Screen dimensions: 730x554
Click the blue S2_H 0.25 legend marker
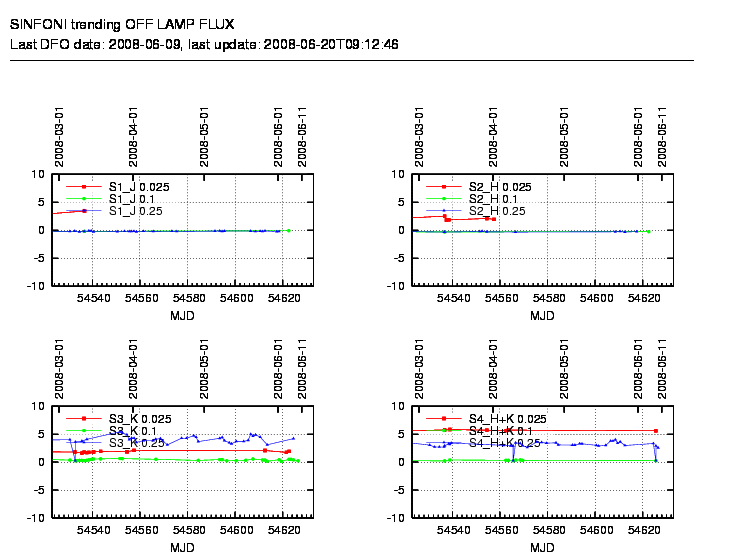(x=445, y=211)
